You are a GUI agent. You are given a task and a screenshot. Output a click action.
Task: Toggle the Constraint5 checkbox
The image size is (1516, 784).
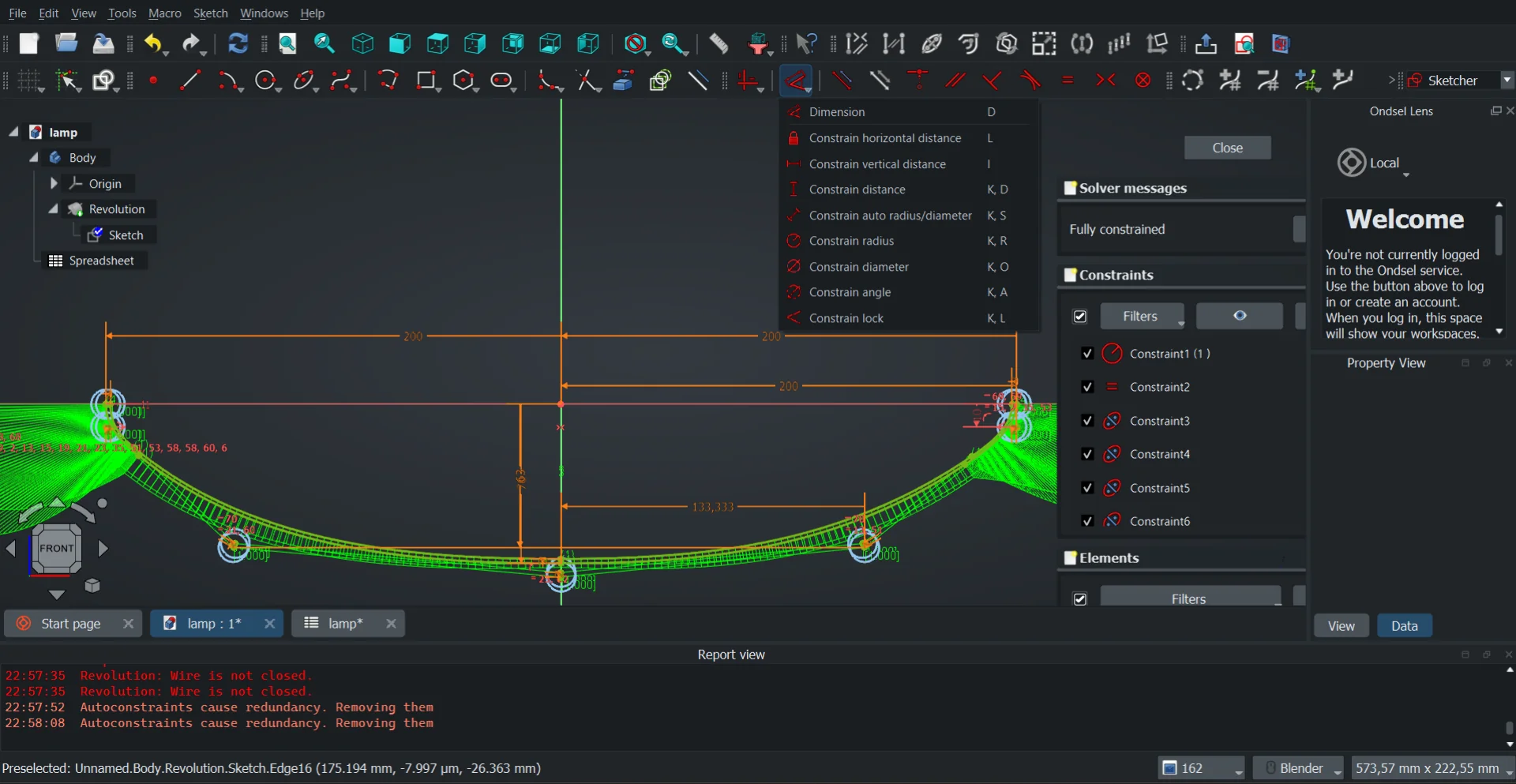pos(1087,488)
